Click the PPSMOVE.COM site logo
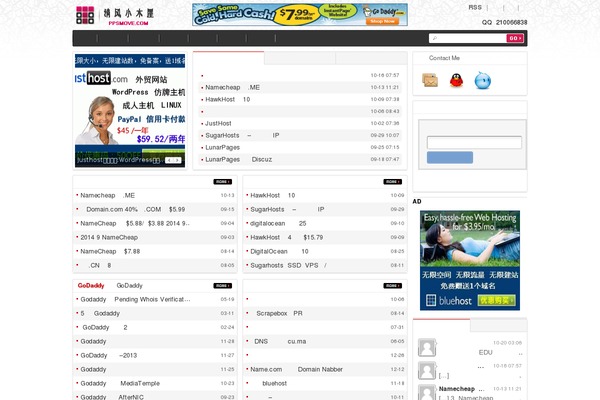Viewport: 600px width, 400px height. [x=115, y=15]
